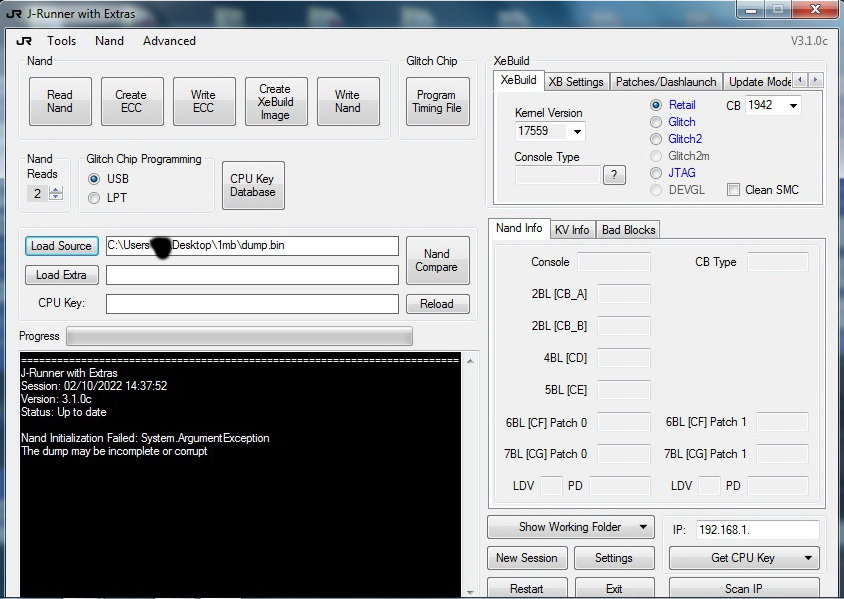Click the Console field in Nand Info
The image size is (844, 599).
click(x=614, y=262)
